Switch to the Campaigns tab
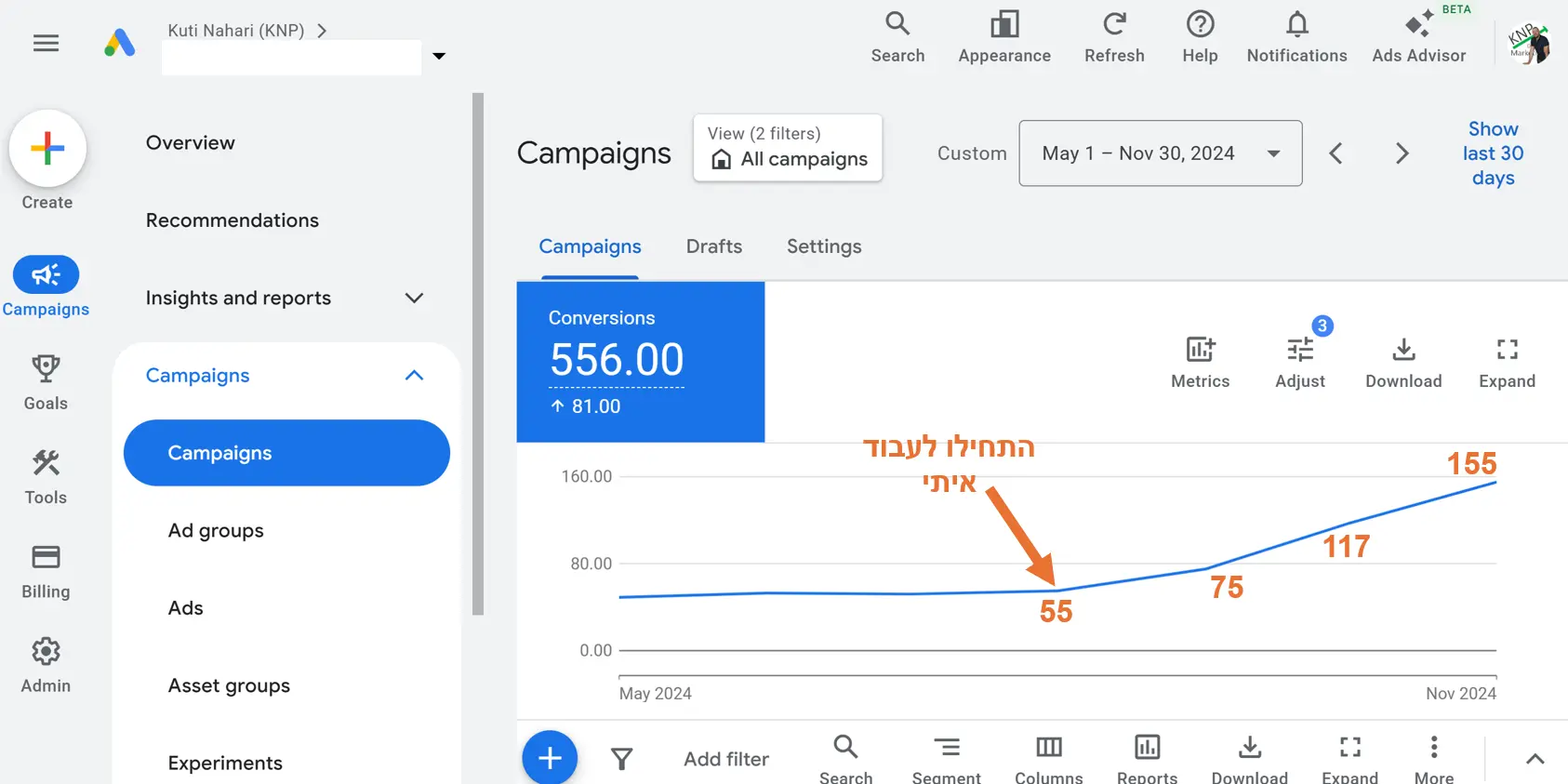This screenshot has width=1568, height=784. (590, 246)
